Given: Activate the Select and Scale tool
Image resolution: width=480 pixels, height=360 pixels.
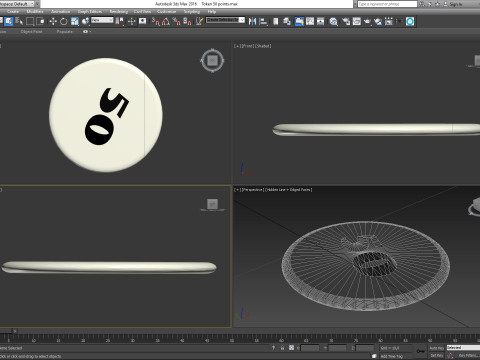Looking at the screenshot, I should point(75,22).
